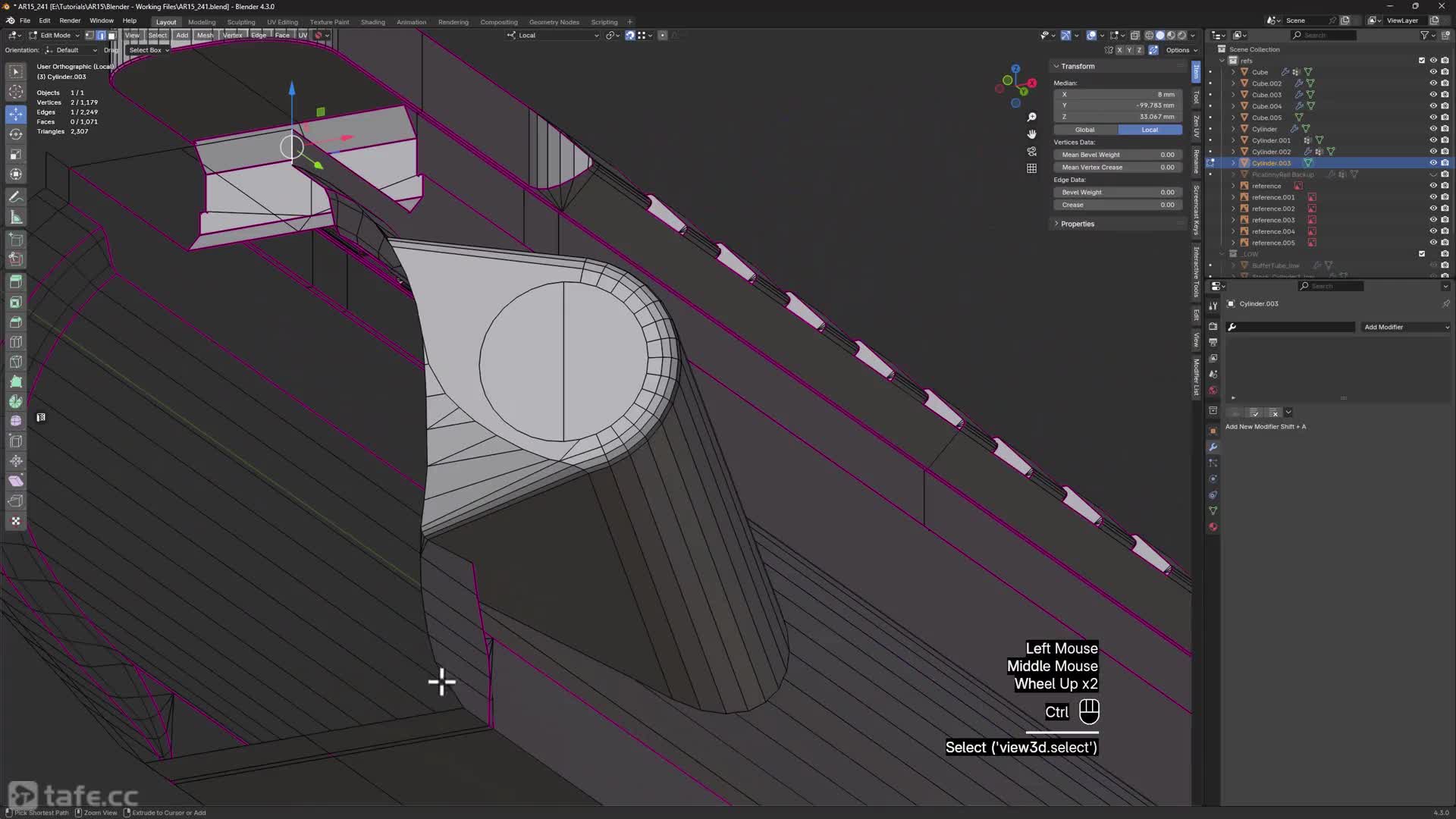Activate the 3D Cursor tool

15,92
